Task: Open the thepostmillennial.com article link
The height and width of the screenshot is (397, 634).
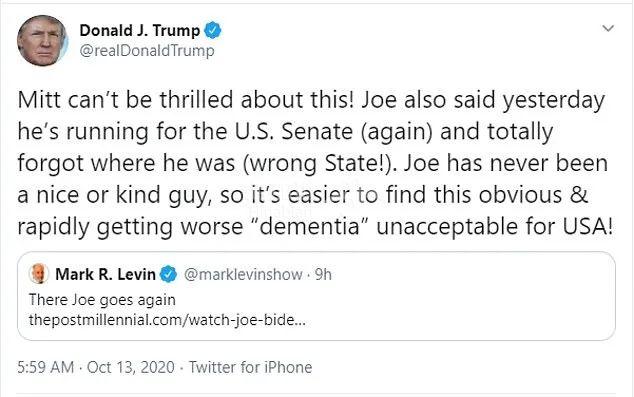Action: (x=167, y=320)
